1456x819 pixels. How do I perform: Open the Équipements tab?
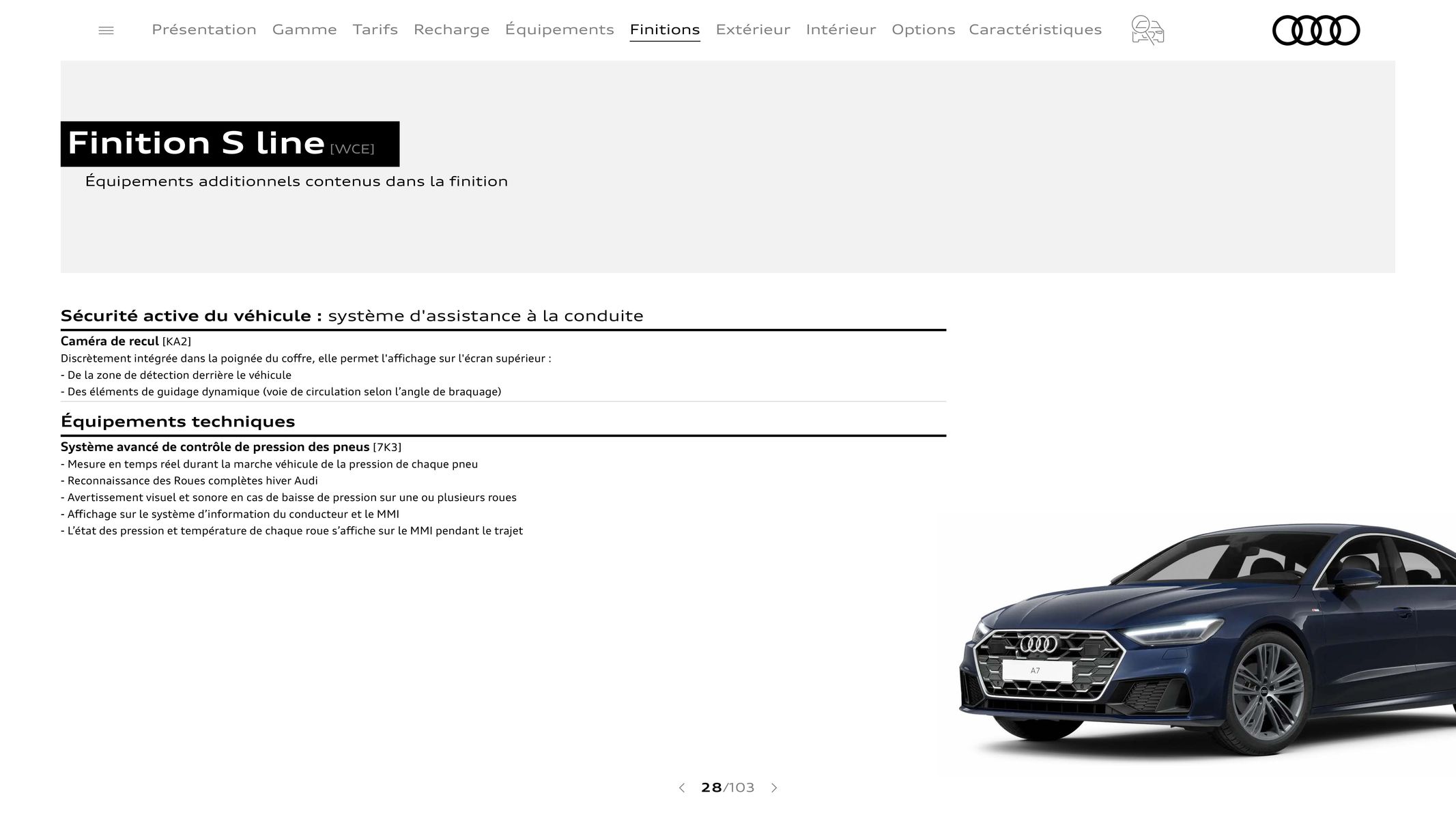tap(560, 29)
